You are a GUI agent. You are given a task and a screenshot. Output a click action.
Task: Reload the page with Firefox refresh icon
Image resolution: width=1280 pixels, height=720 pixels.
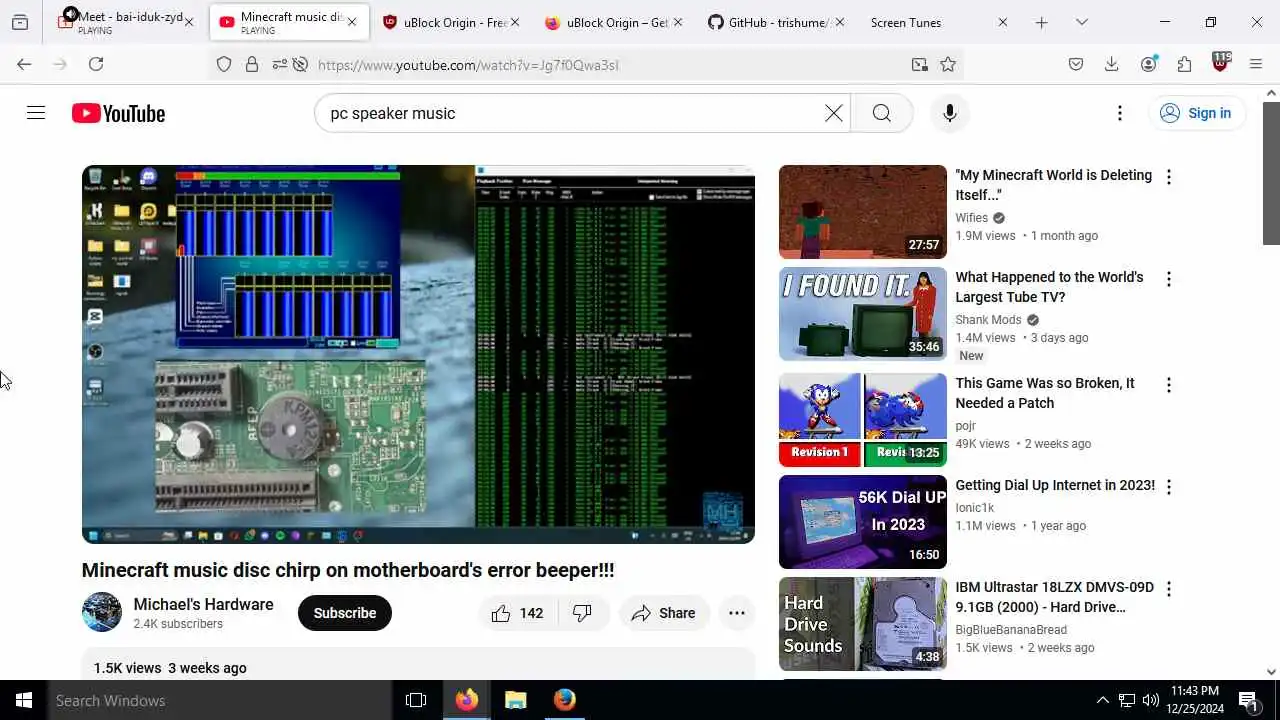tap(96, 64)
